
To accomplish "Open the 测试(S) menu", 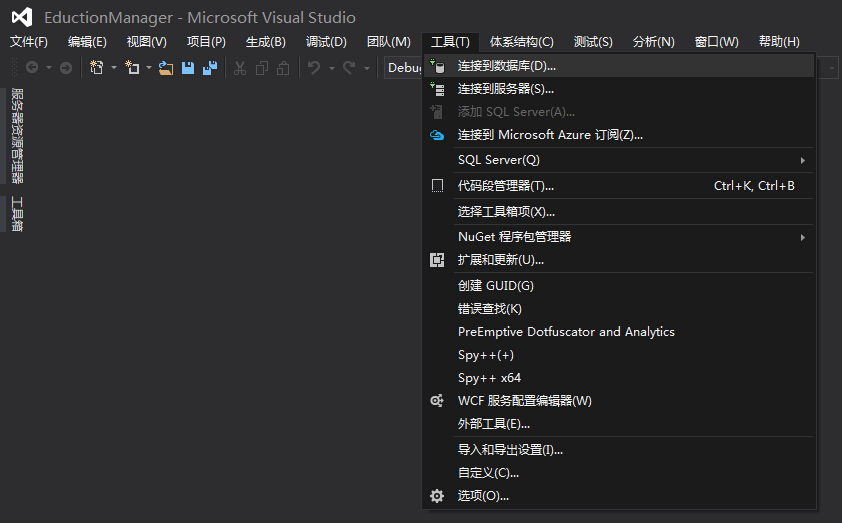I will (x=593, y=42).
